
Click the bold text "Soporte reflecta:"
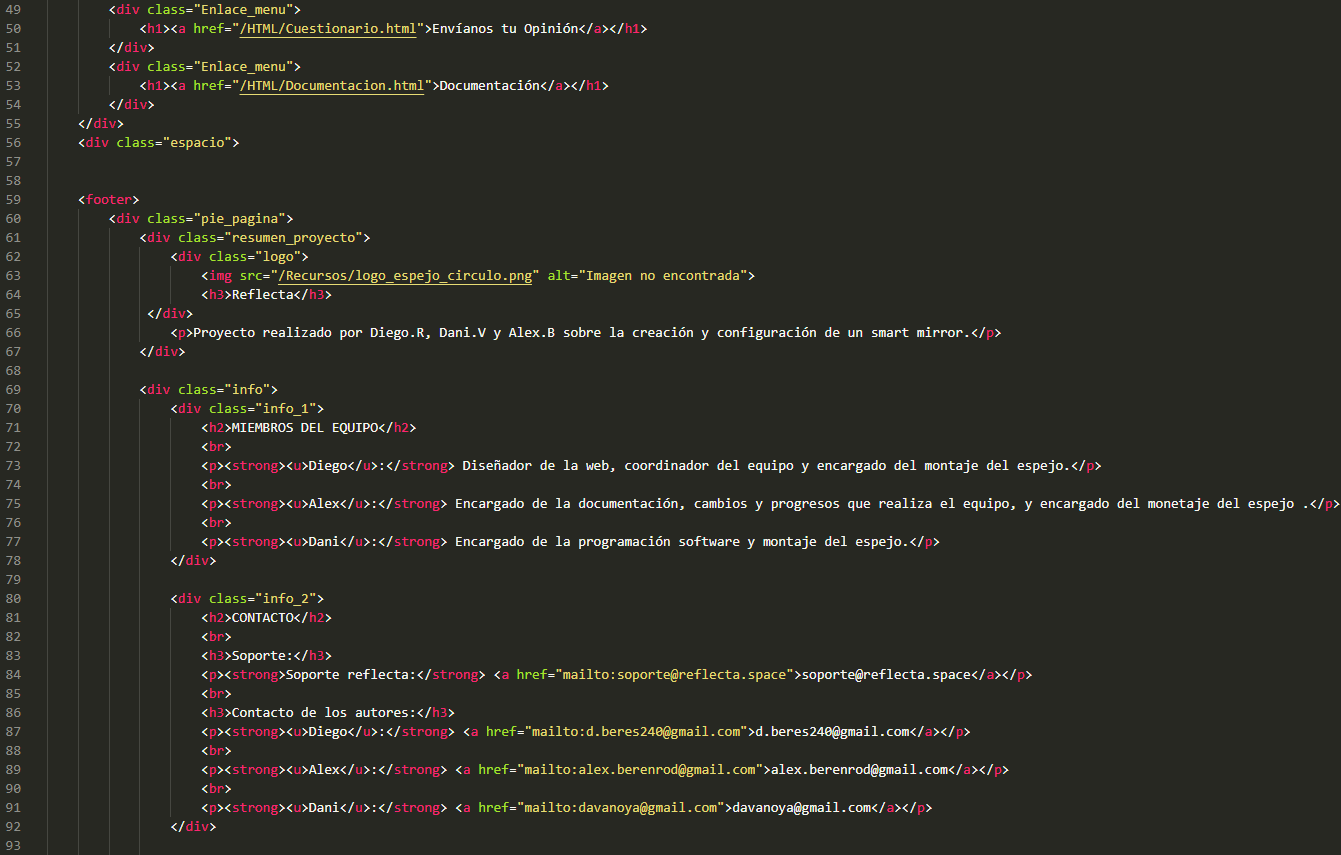point(351,675)
